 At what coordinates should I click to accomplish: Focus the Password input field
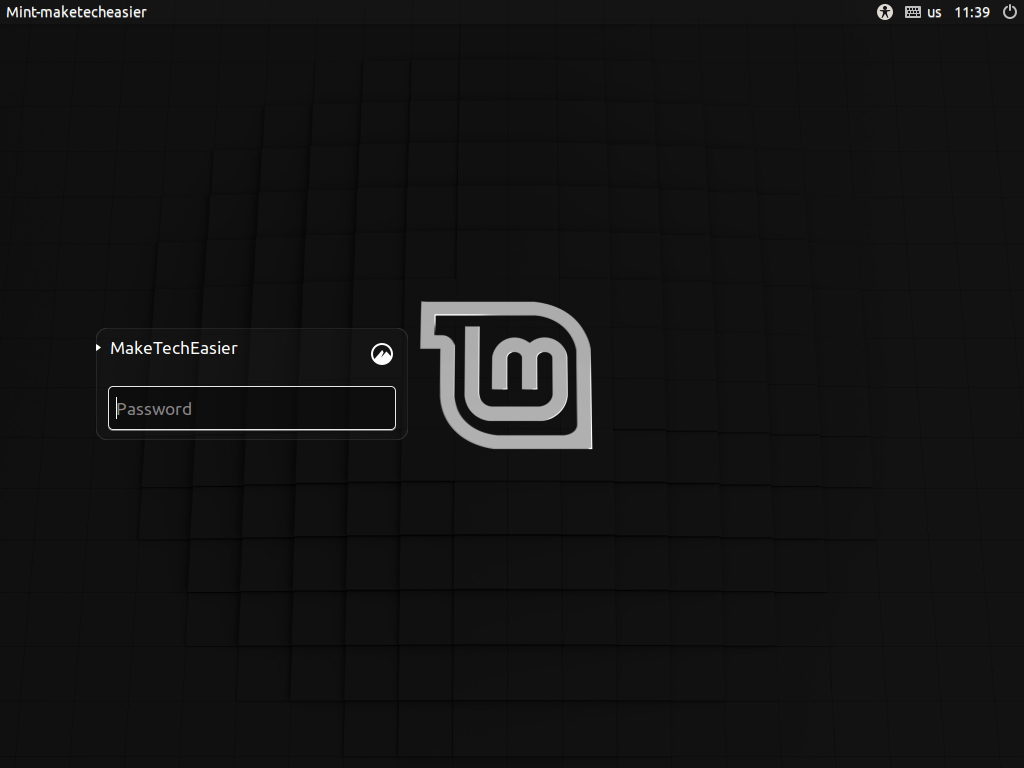pos(251,408)
